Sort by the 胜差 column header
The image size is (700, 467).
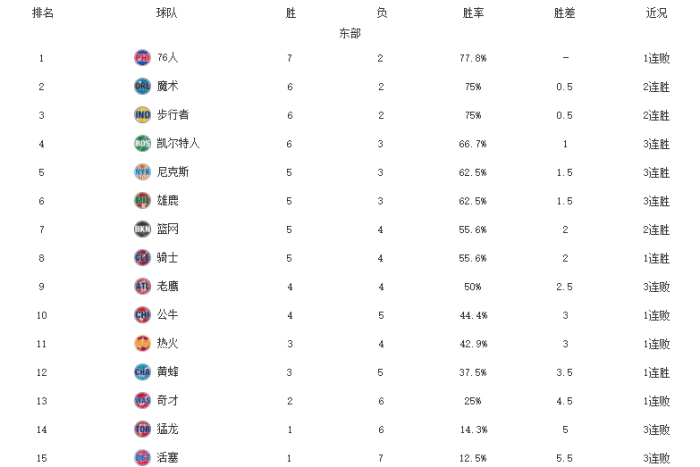click(565, 13)
